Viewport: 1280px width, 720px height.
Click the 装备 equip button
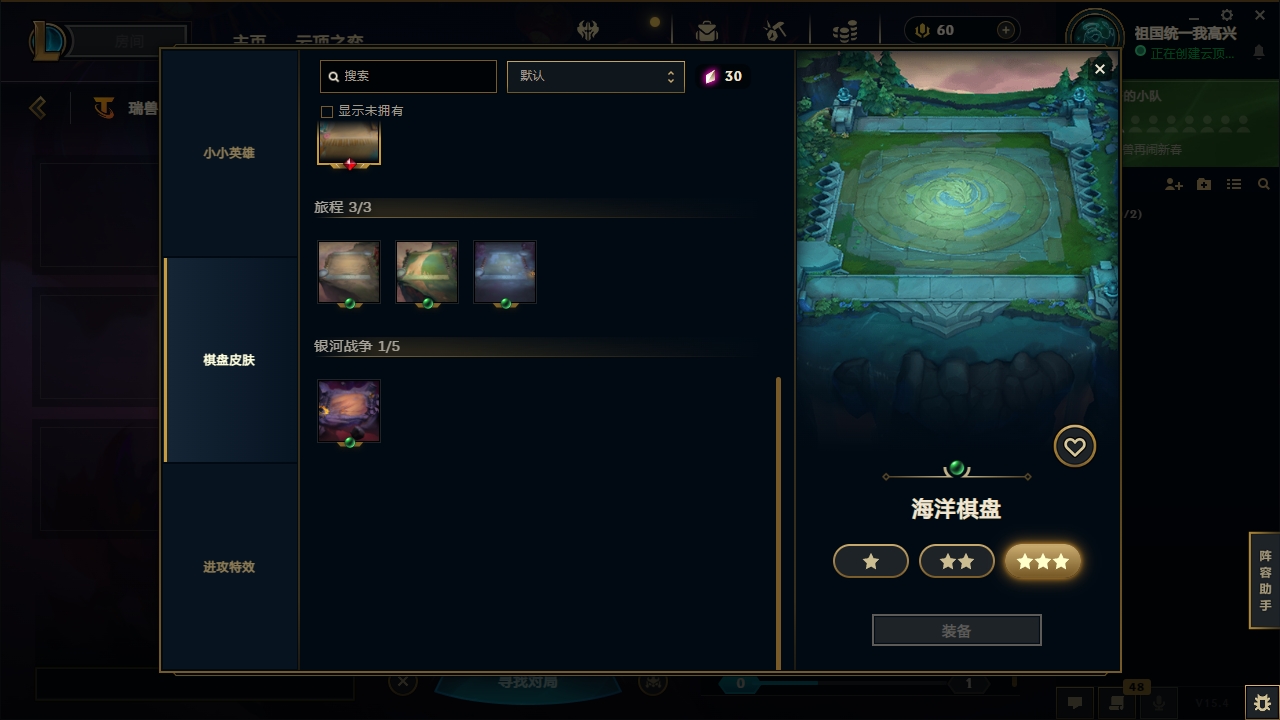pos(957,631)
